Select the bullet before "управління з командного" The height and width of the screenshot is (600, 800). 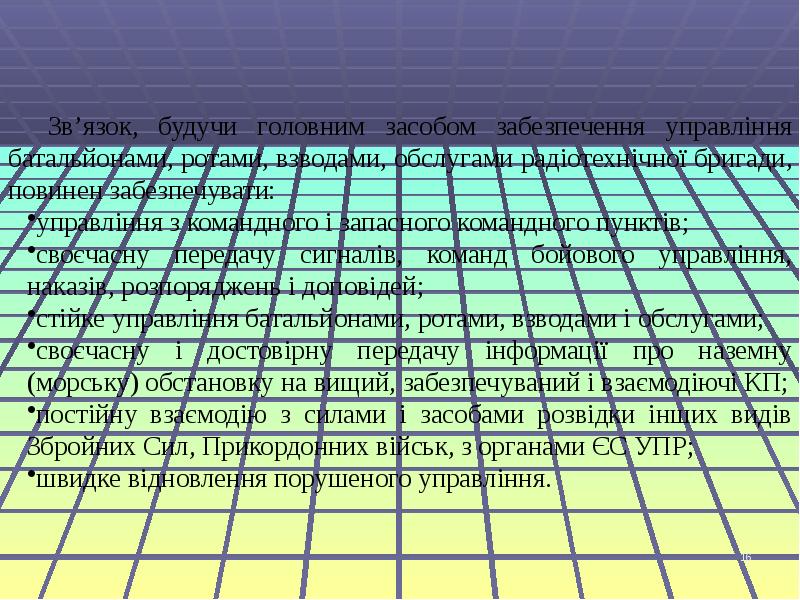(x=29, y=216)
